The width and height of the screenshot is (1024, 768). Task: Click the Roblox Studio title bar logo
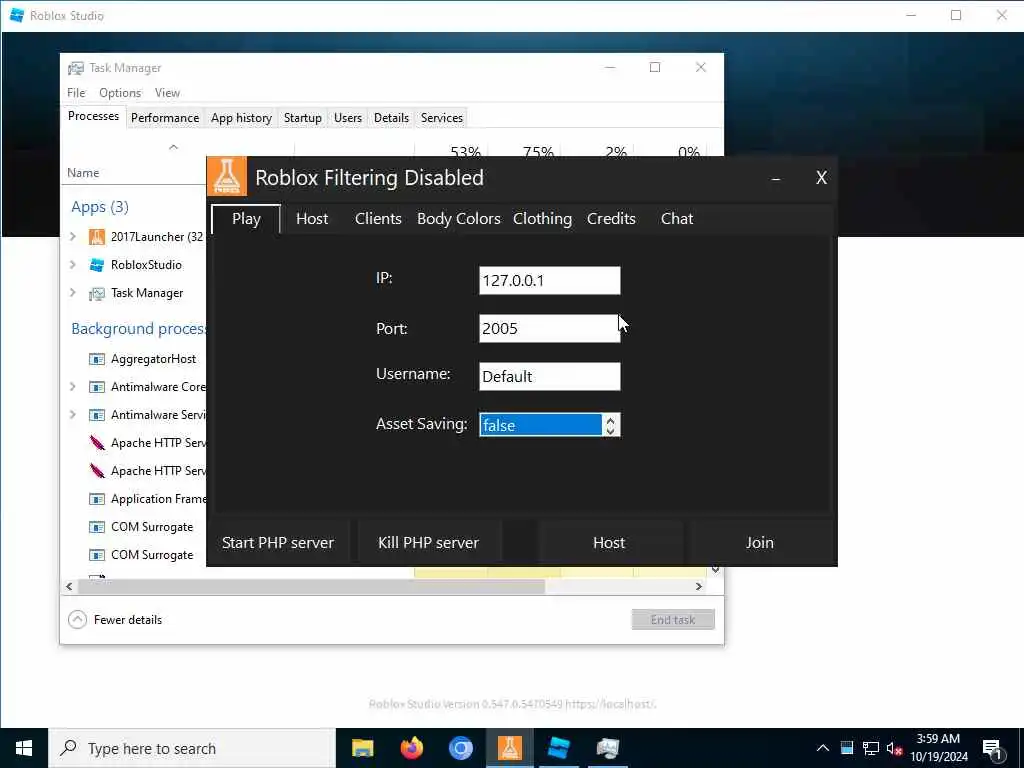click(x=17, y=15)
